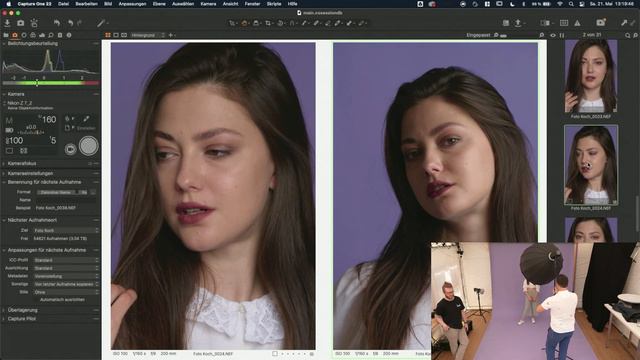Image resolution: width=640 pixels, height=360 pixels.
Task: Open the Ebene menu
Action: pyautogui.click(x=159, y=4)
